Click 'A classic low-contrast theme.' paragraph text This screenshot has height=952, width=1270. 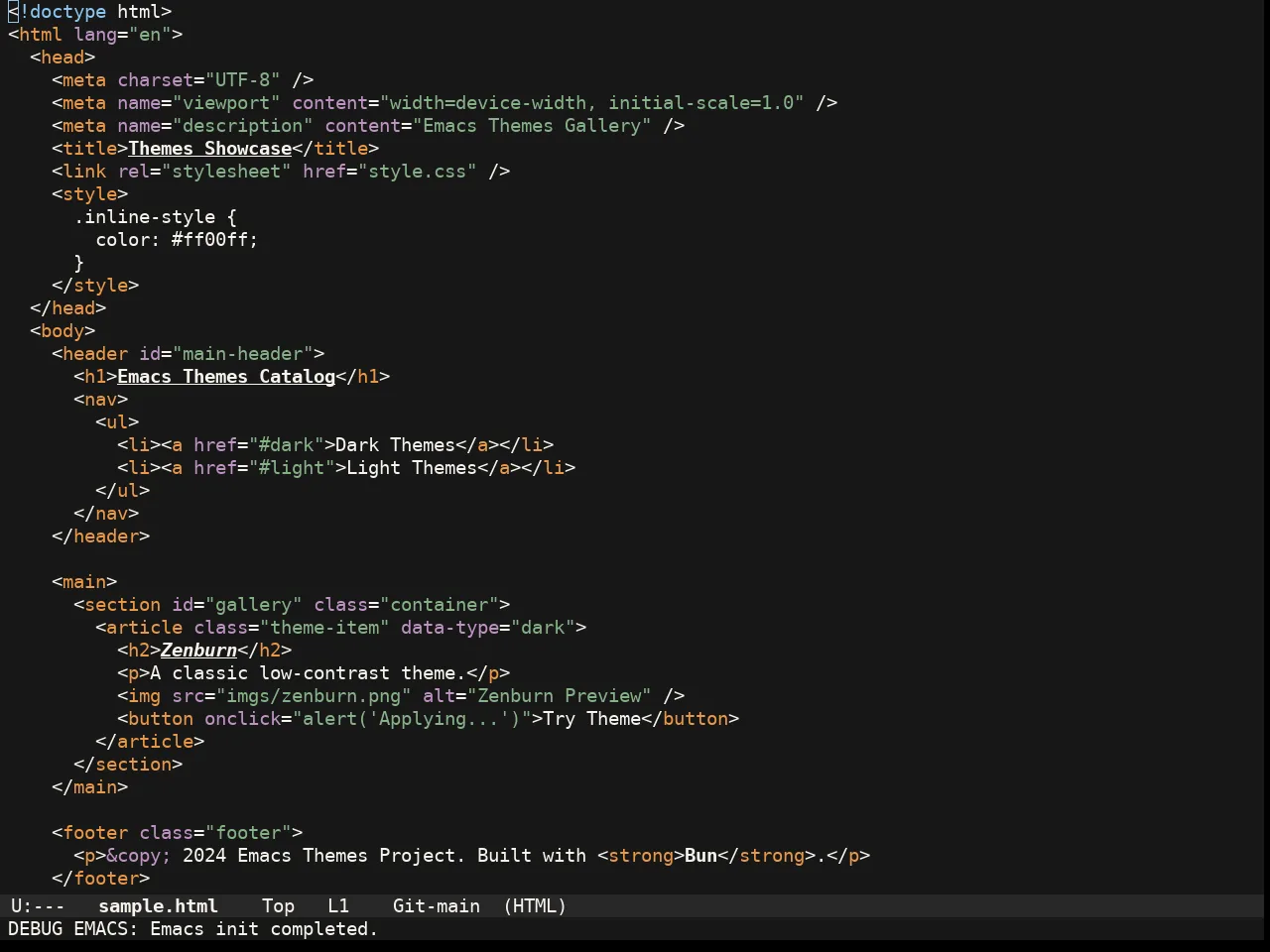coord(309,673)
